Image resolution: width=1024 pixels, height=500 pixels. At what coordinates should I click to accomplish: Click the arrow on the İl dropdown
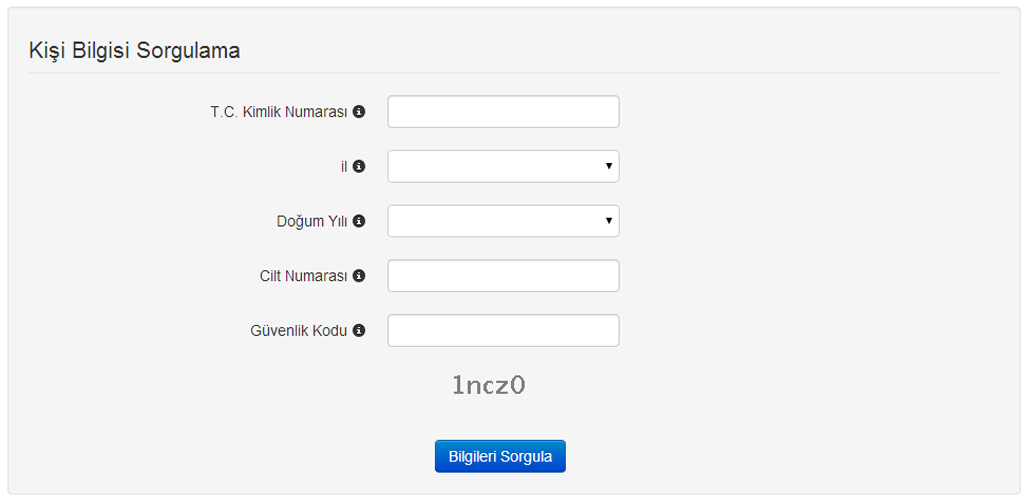pos(608,167)
